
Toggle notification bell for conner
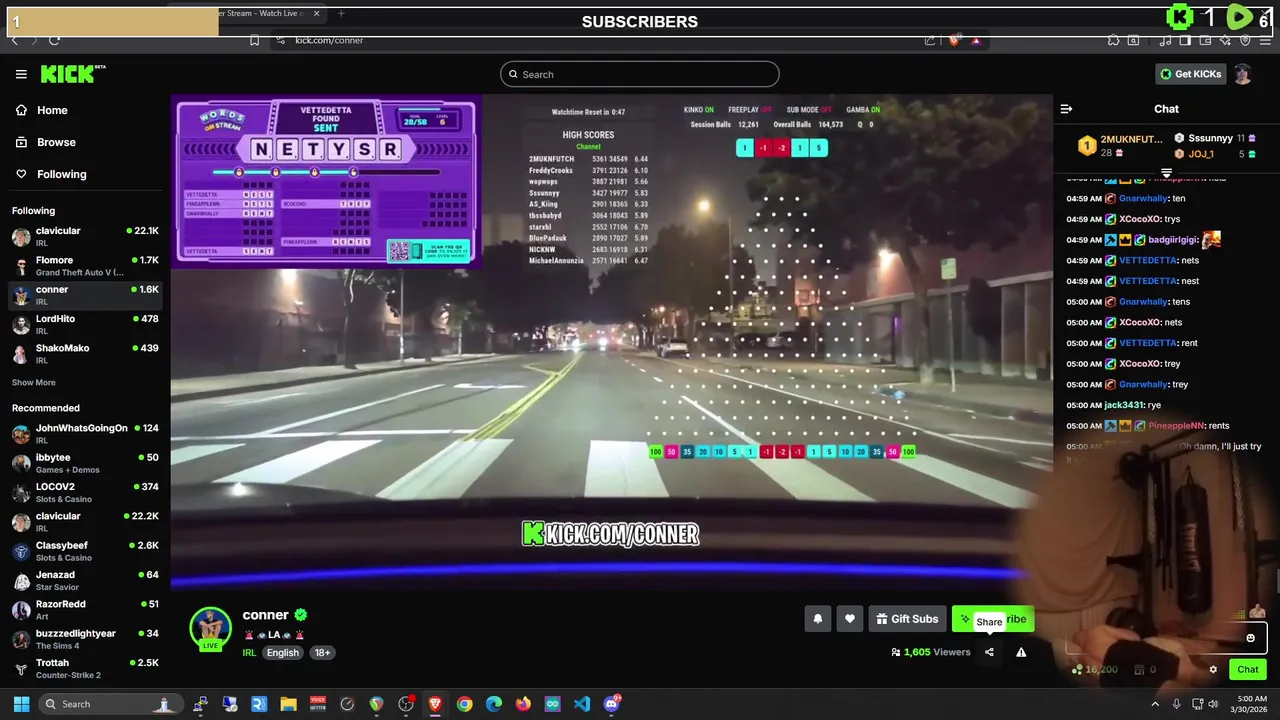tap(817, 619)
